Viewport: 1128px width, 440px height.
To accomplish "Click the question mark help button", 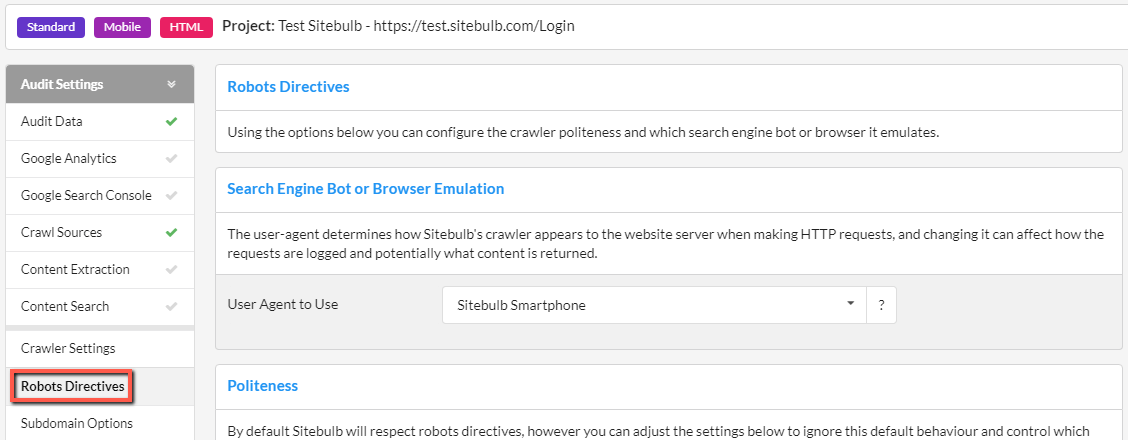I will (x=882, y=305).
